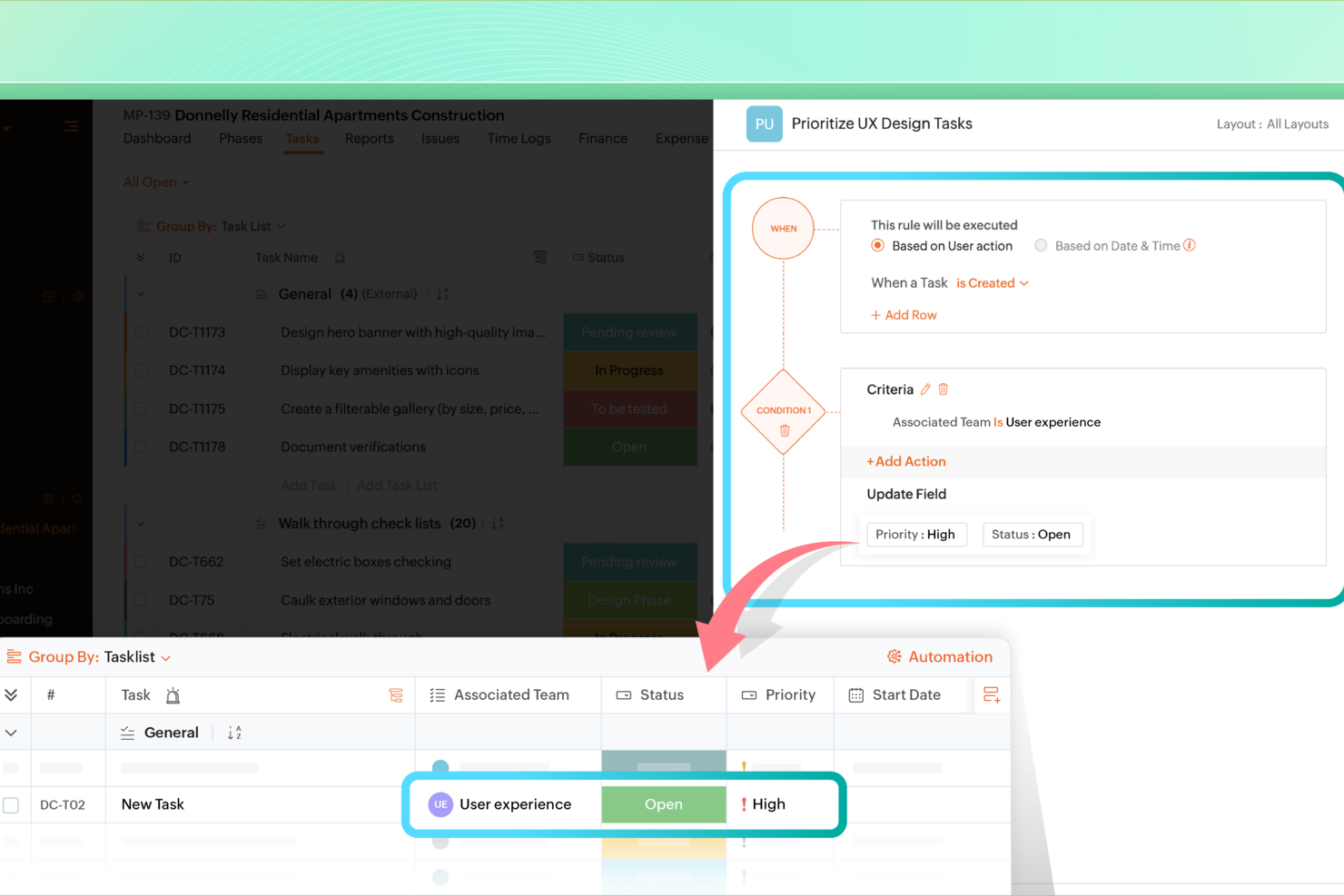Viewport: 1344px width, 896px height.
Task: Click add-column icon after Start Date
Action: coord(992,695)
